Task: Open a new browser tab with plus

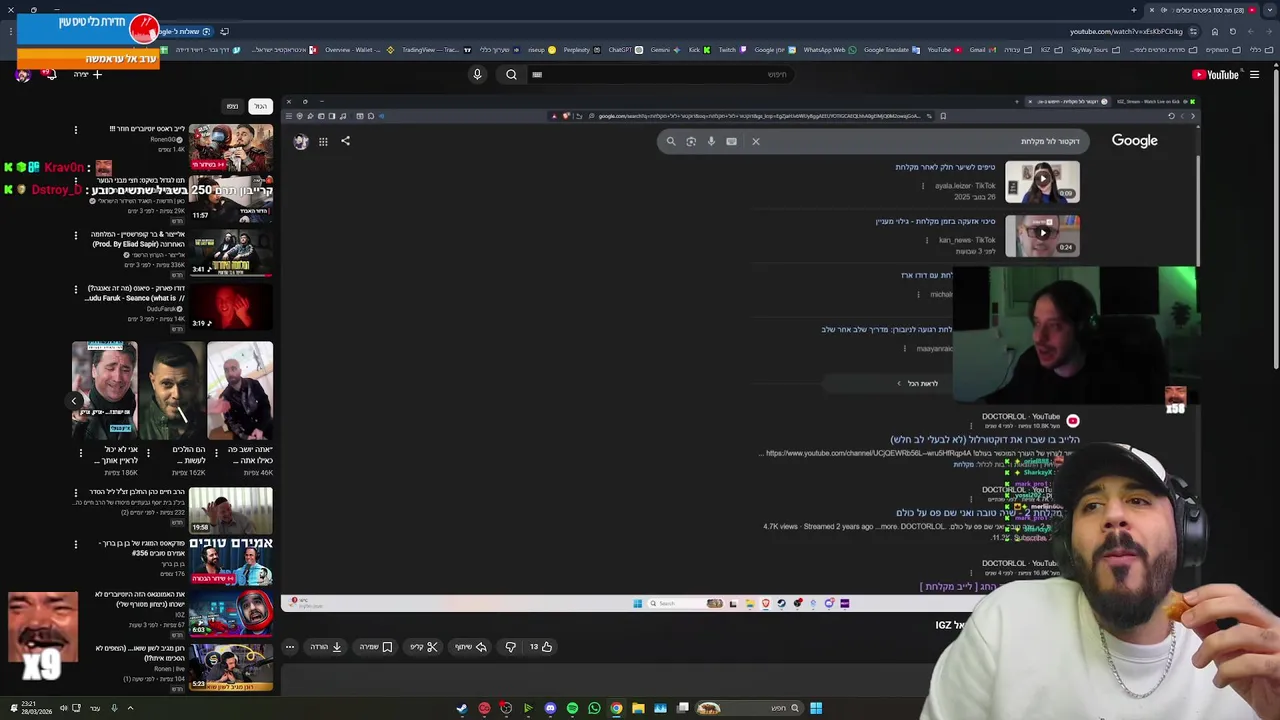Action: 1134,10
